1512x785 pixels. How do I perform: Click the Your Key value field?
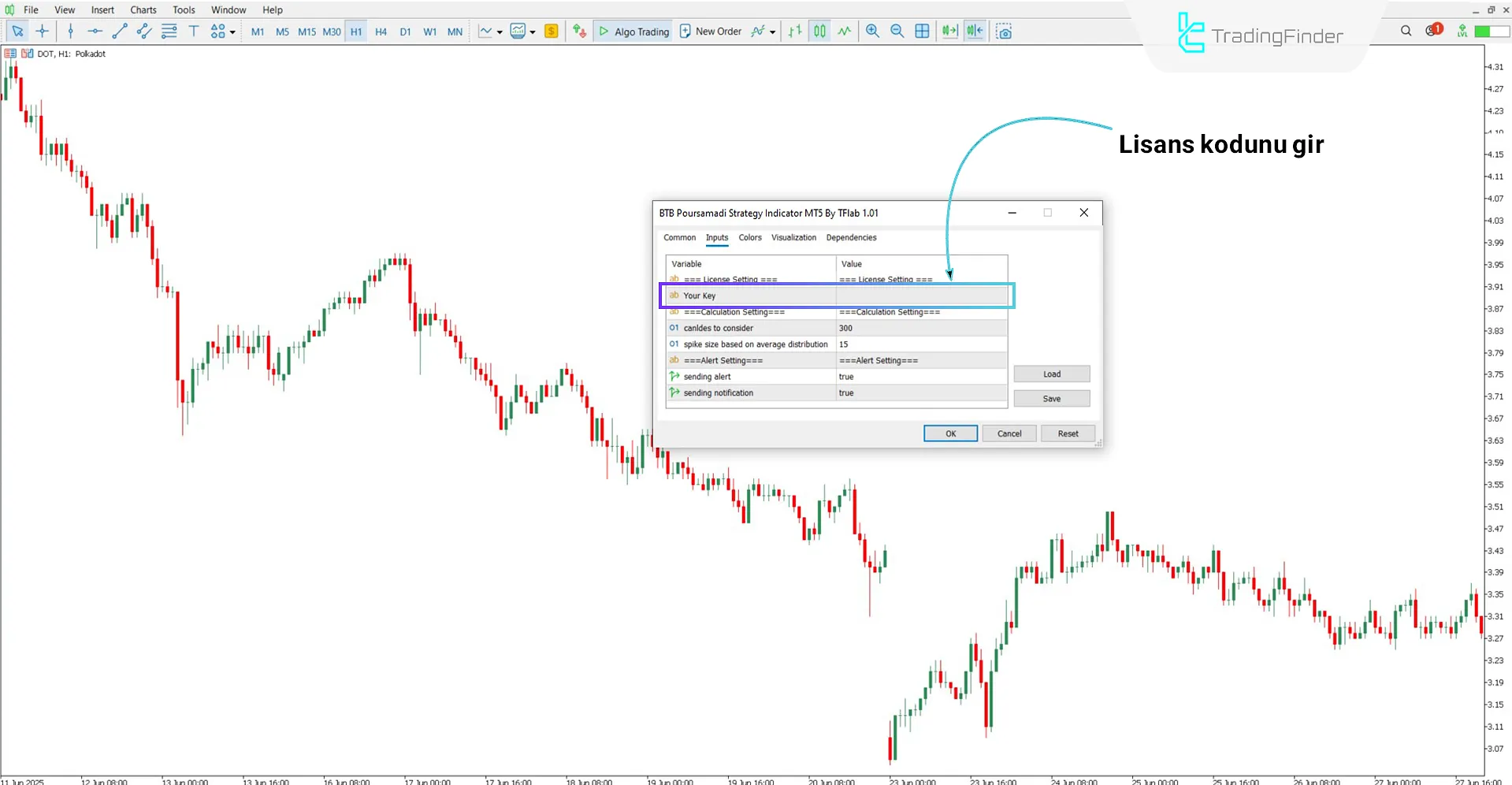coord(920,296)
